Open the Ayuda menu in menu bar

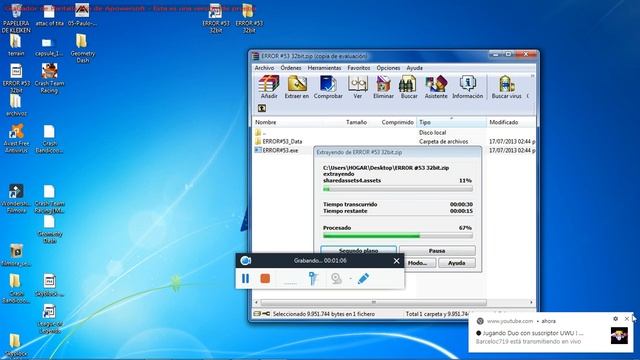click(x=414, y=68)
